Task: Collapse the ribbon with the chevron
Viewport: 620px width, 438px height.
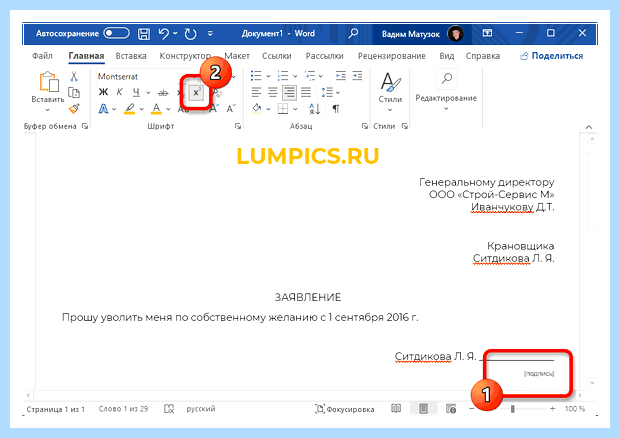Action: (x=589, y=127)
